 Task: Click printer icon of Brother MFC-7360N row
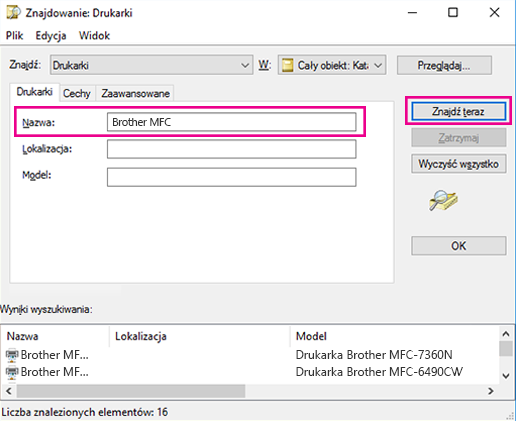coord(12,355)
